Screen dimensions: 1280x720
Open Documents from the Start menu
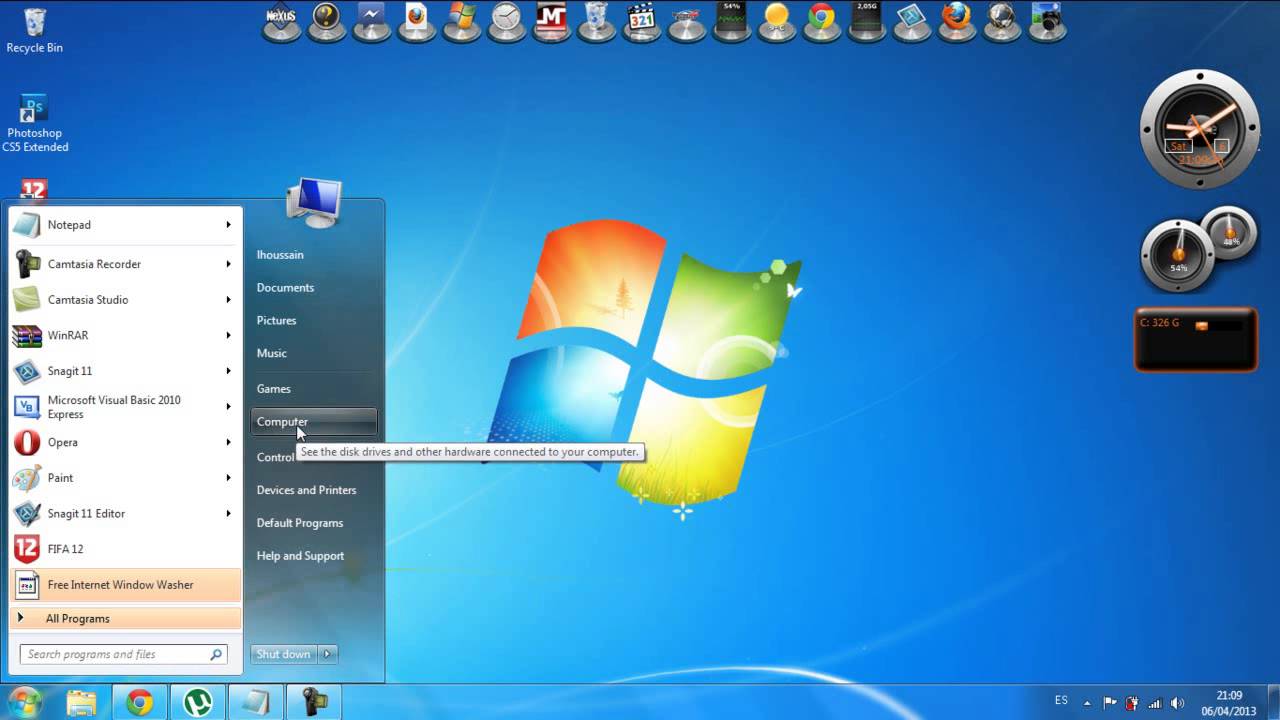pyautogui.click(x=285, y=288)
